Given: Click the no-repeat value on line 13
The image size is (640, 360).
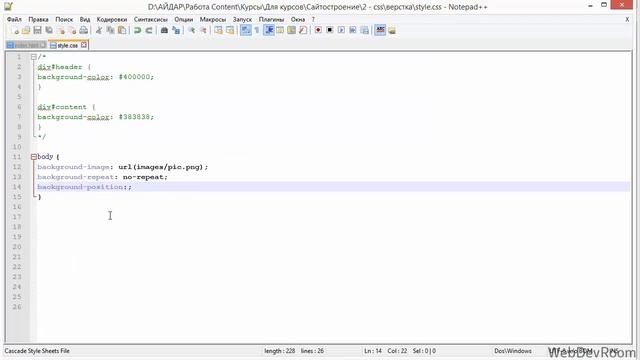Looking at the screenshot, I should pos(143,177).
